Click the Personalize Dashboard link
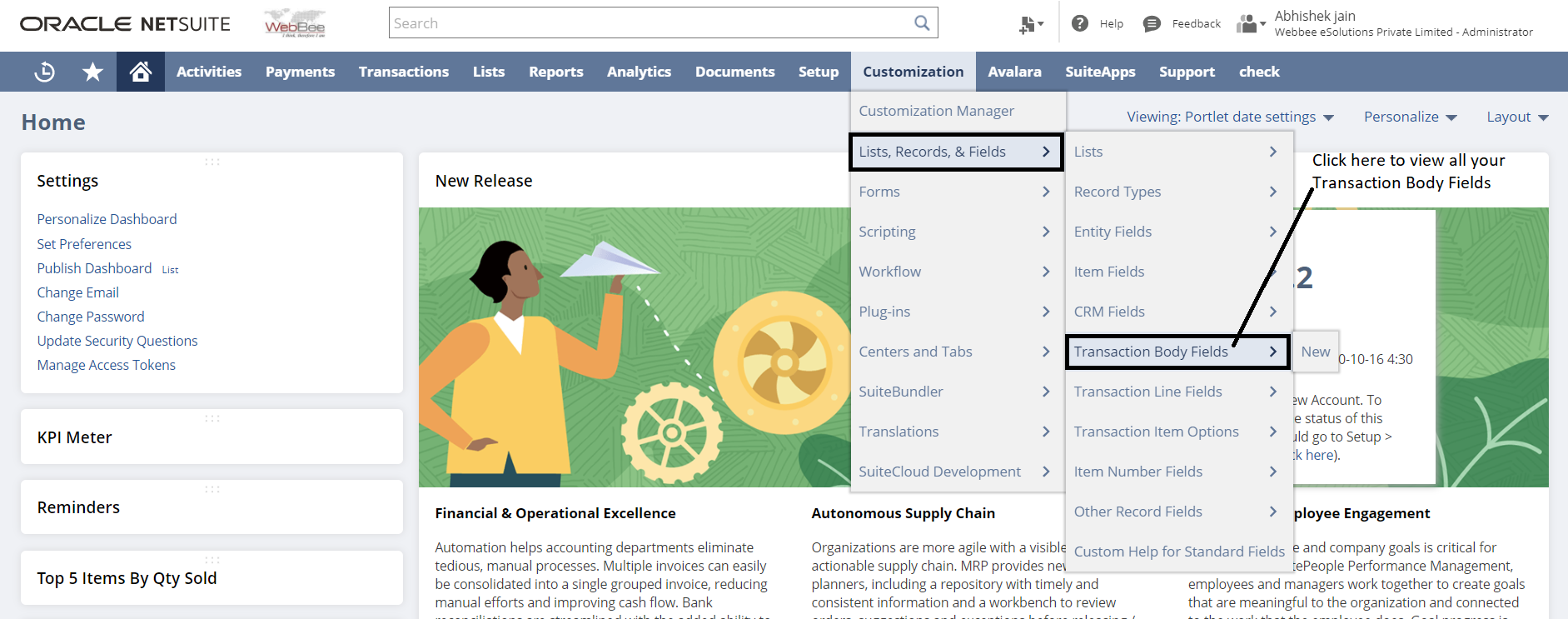1568x619 pixels. 107,219
